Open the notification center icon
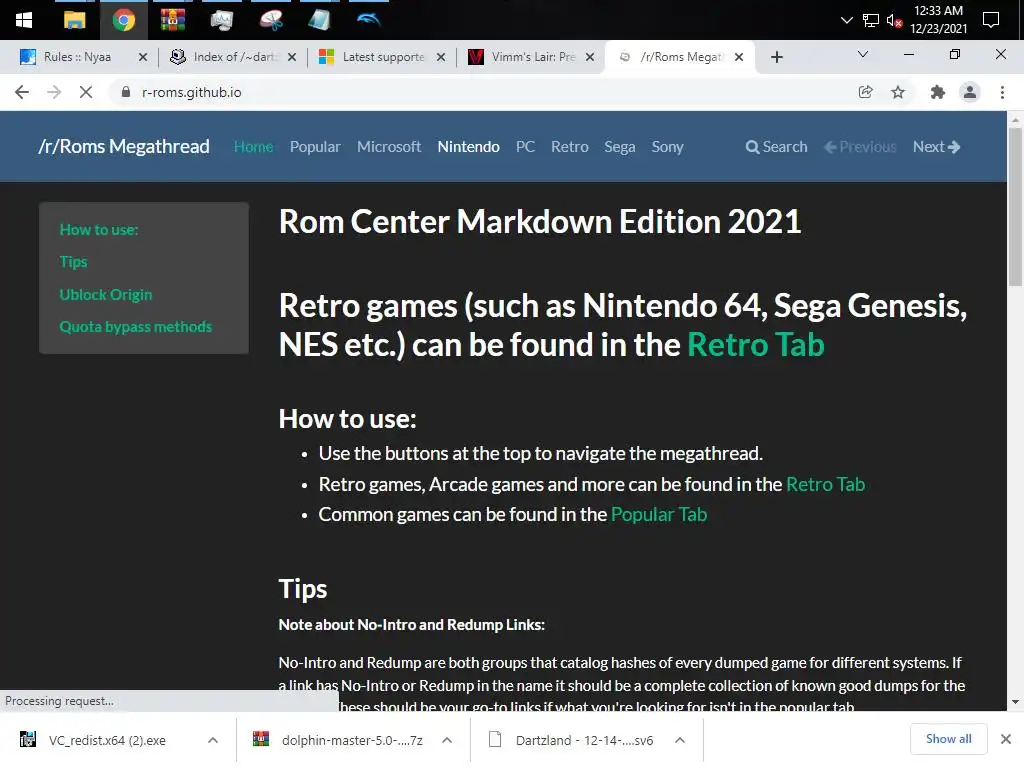This screenshot has width=1024, height=768. click(x=991, y=20)
